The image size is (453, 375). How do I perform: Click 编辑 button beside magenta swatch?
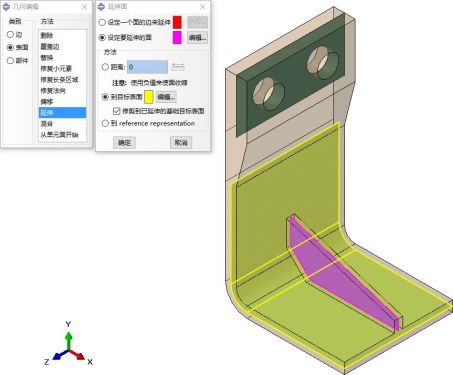(197, 38)
